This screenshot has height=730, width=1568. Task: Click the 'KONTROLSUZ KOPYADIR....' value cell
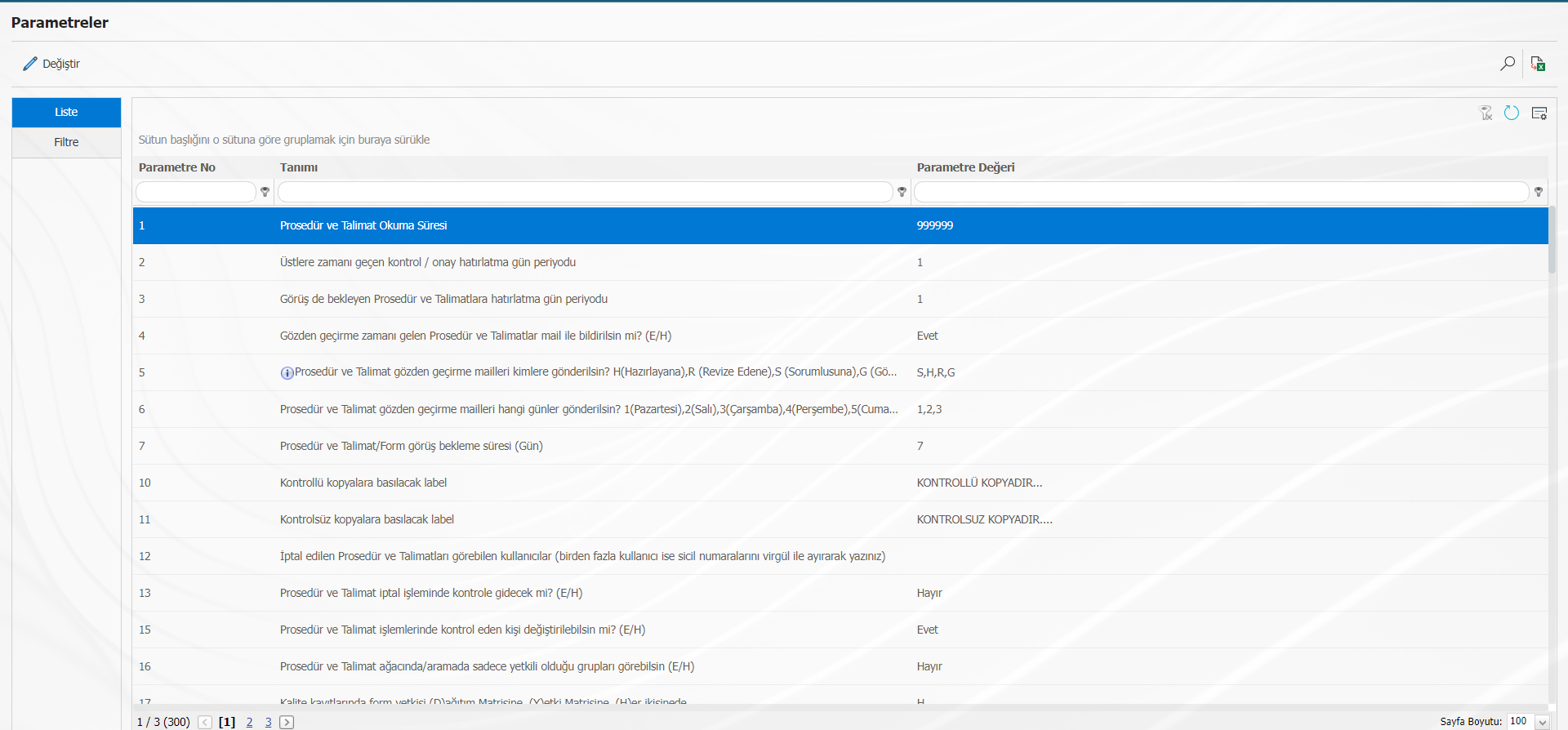point(984,519)
